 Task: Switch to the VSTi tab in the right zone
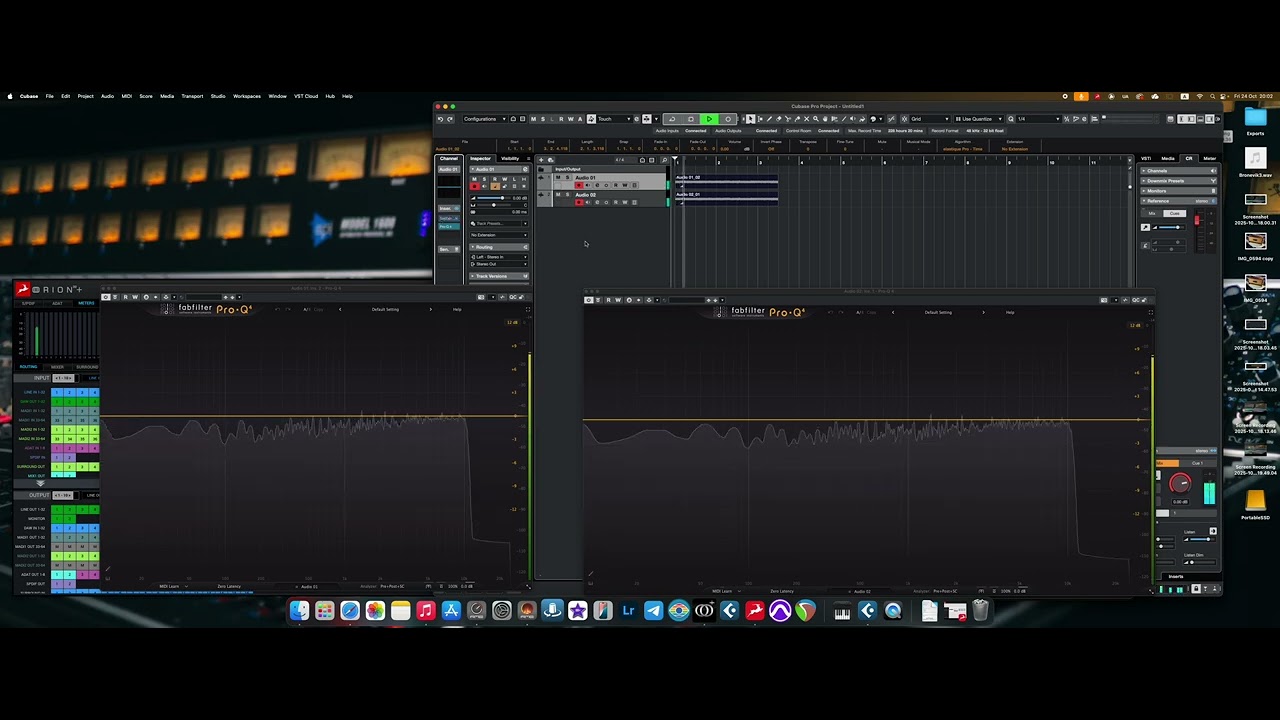(x=1146, y=158)
